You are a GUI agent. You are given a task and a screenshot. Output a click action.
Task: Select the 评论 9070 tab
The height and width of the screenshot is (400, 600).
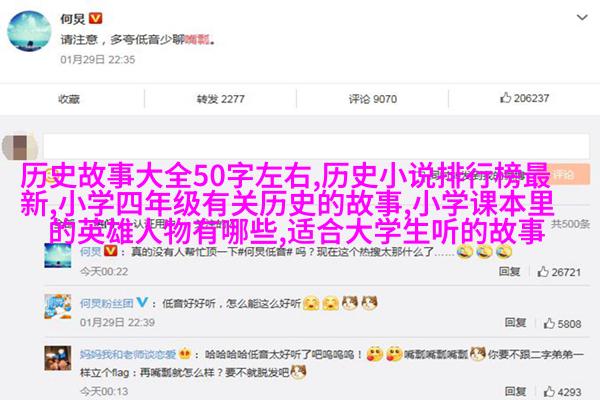(372, 99)
